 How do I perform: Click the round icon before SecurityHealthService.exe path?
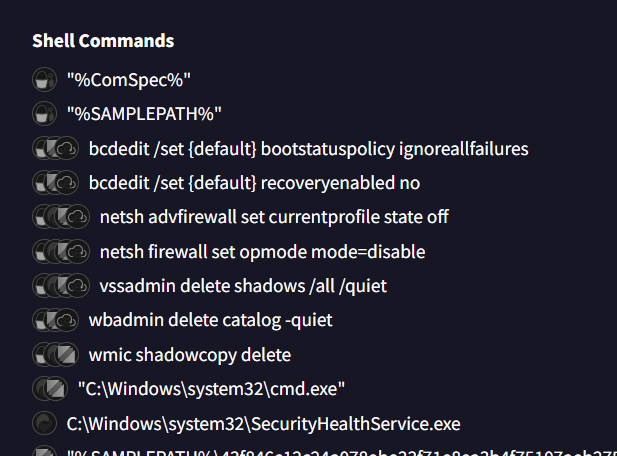tap(44, 423)
